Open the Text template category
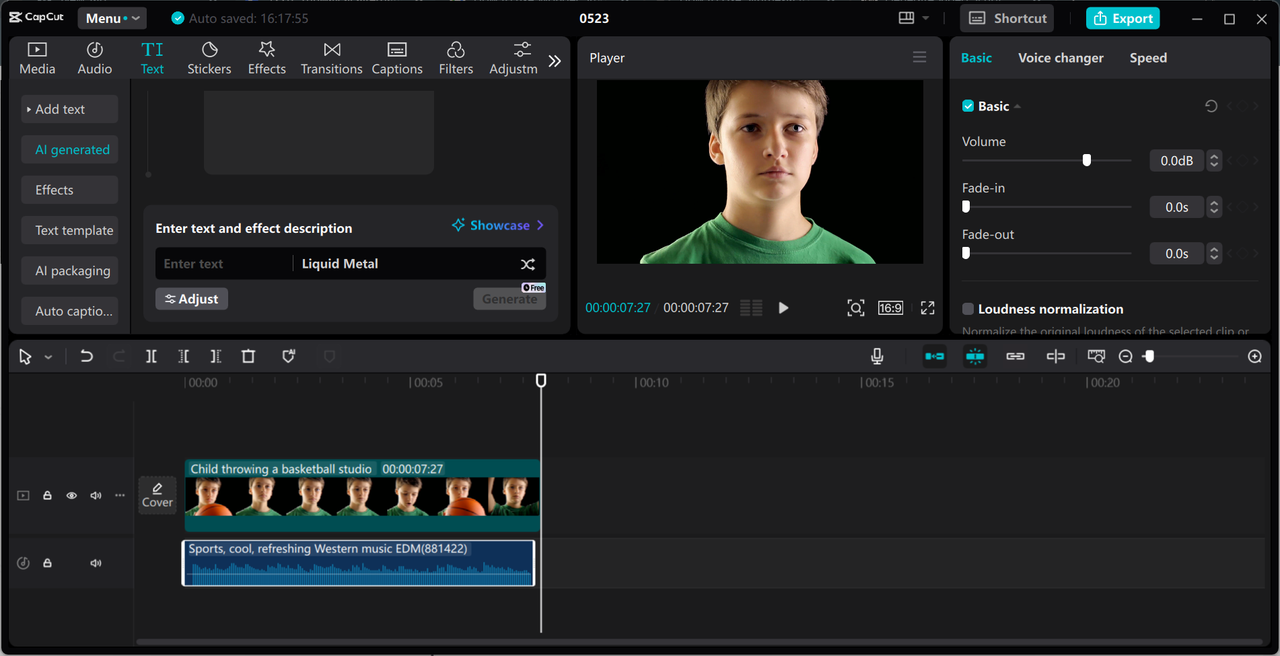Screen dimensions: 1280x656 pos(69,230)
